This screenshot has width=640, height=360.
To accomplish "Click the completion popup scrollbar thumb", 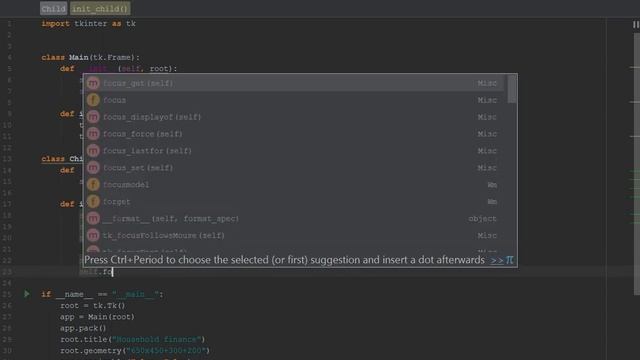I will click(x=511, y=89).
